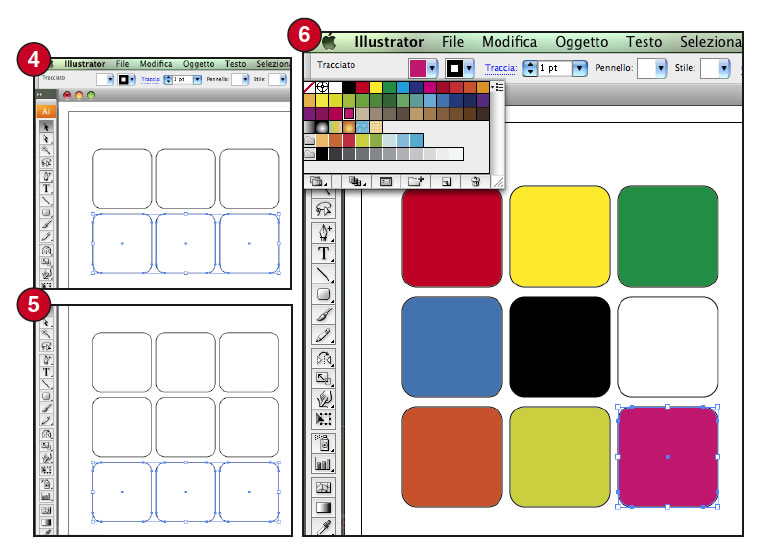Click the 1 pt stroke weight field in the colored-squares window
The width and height of the screenshot is (761, 558).
554,68
